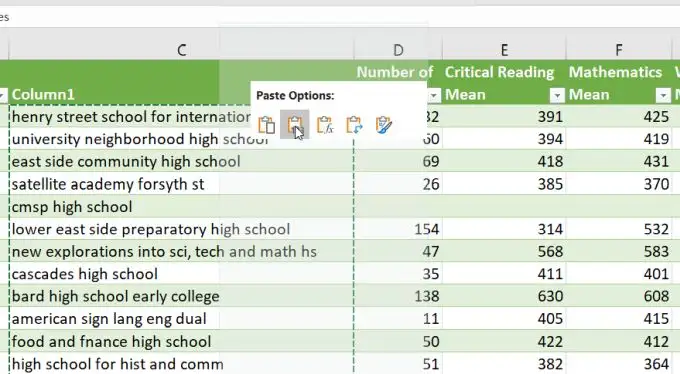This screenshot has height=374, width=680.
Task: Select the food and fnance high school cell
Action: click(181, 341)
